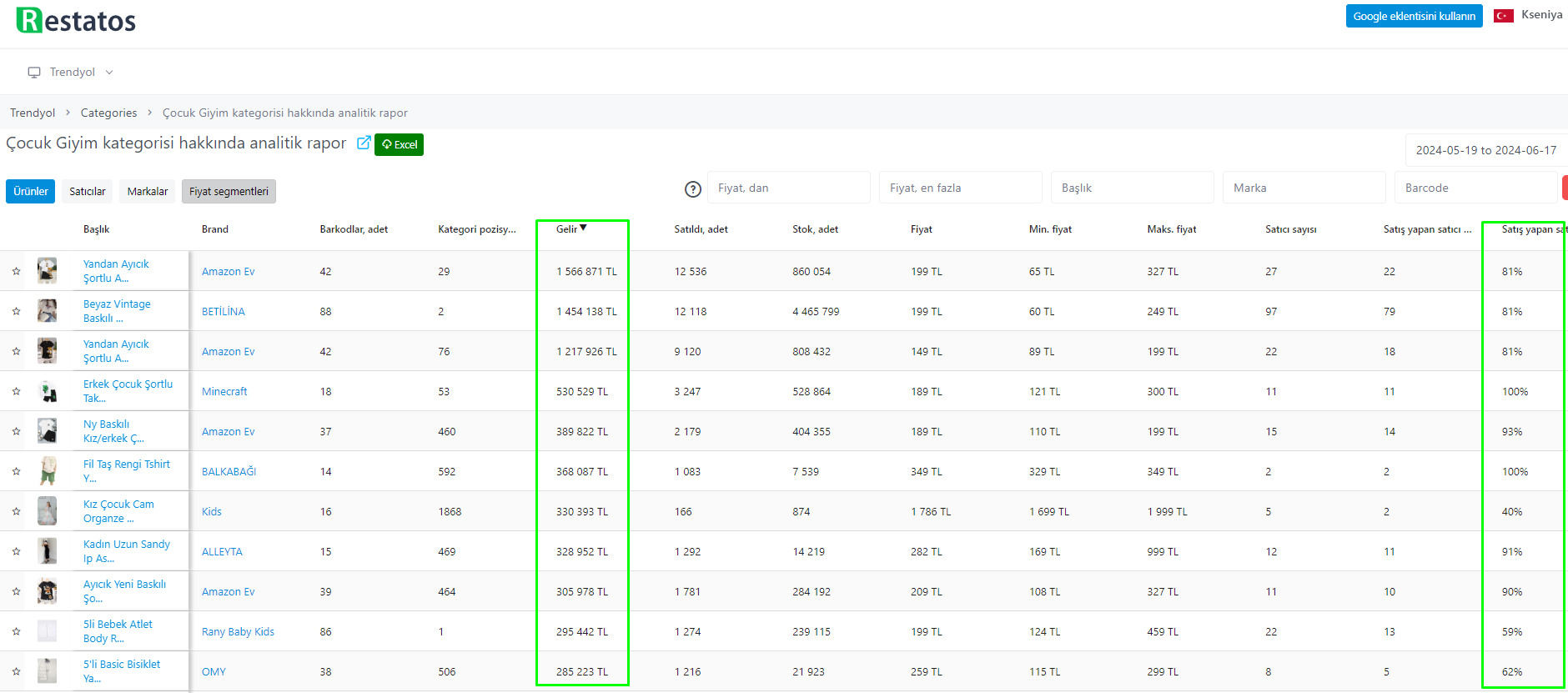This screenshot has height=693, width=1568.
Task: Open thumbnail of Fil Taş Rengi Tshirt
Action: (x=48, y=471)
